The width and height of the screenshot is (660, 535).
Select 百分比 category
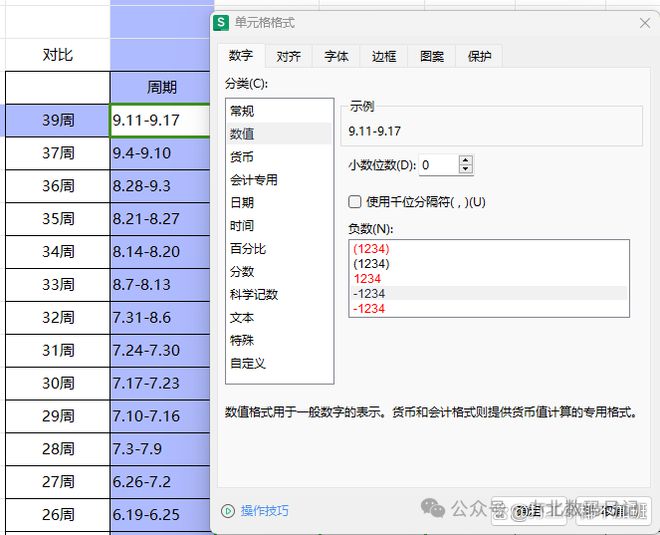point(279,248)
